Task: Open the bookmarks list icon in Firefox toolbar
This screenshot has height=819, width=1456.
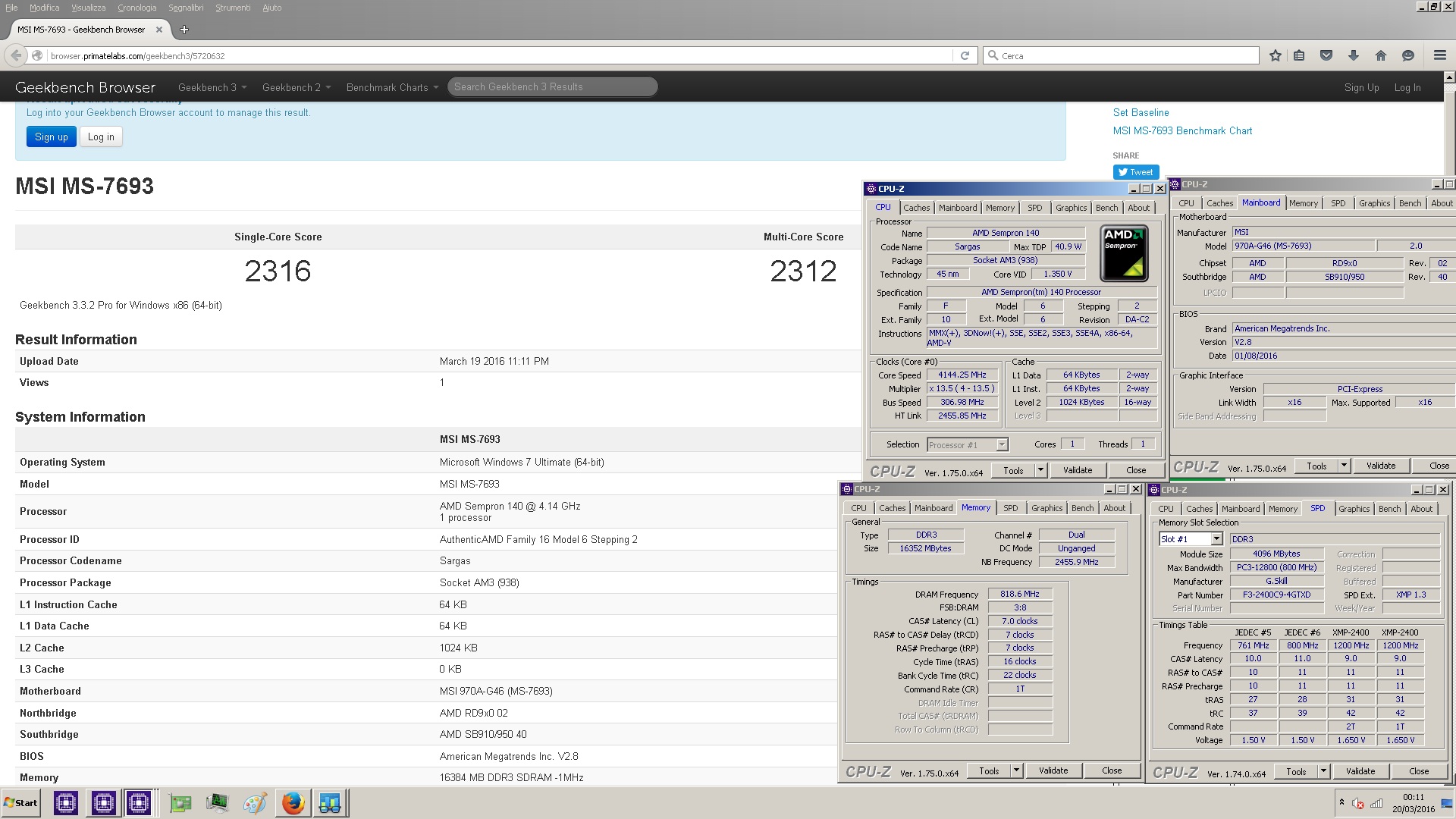Action: [1299, 55]
